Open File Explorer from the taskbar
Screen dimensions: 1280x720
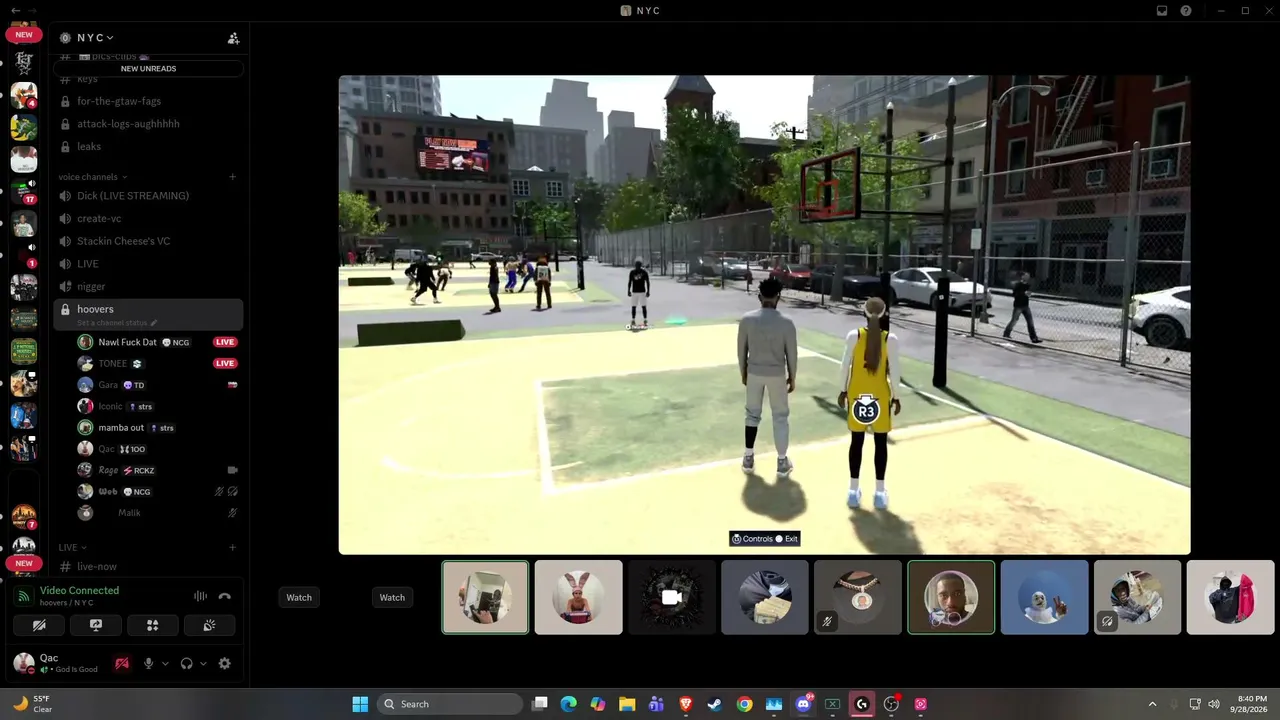(x=626, y=704)
